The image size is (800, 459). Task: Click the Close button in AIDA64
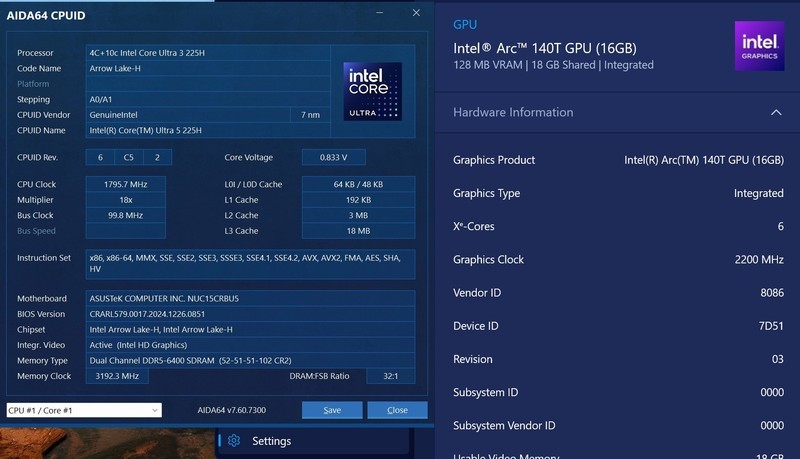[397, 410]
